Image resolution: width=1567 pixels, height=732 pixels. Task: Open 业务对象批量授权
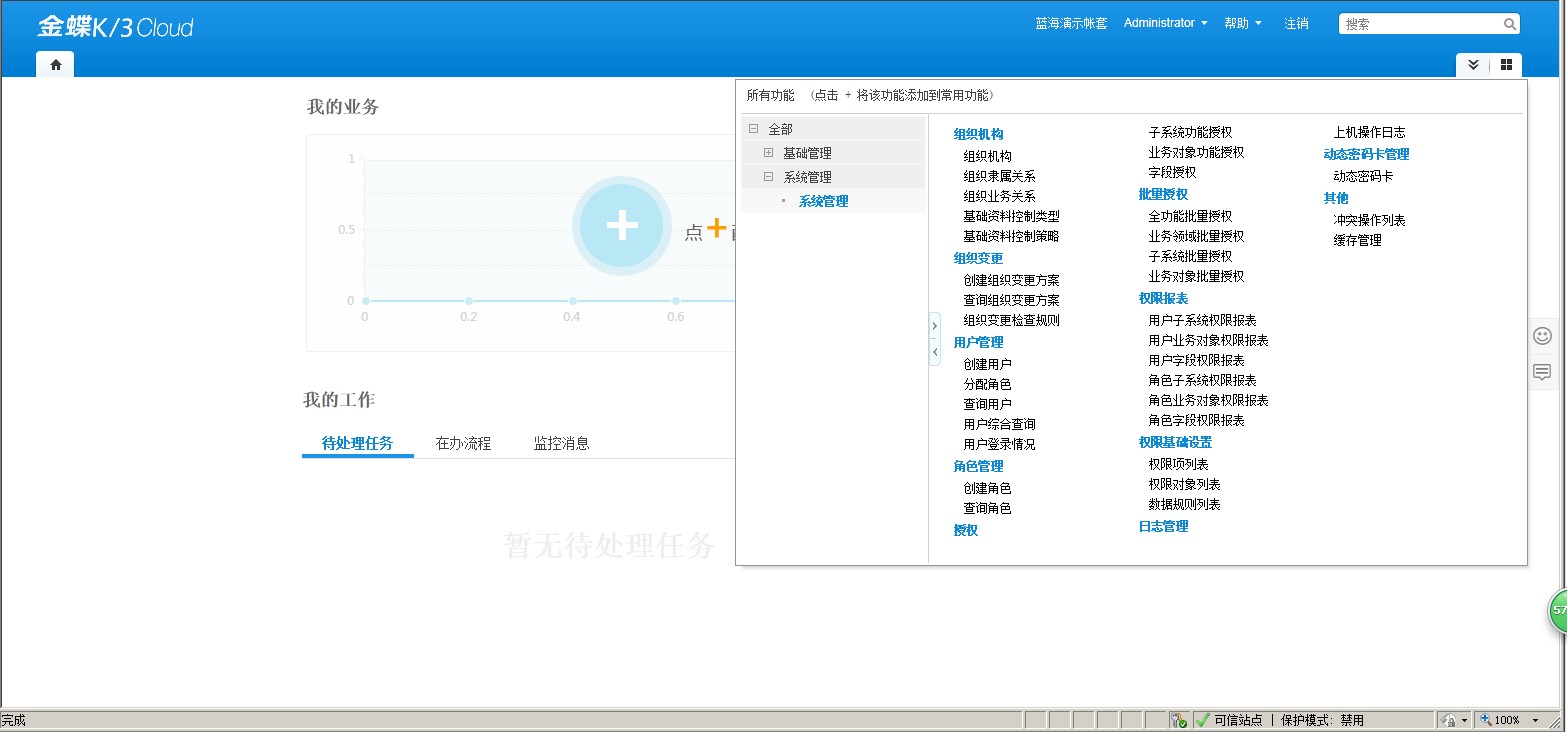(x=1196, y=276)
